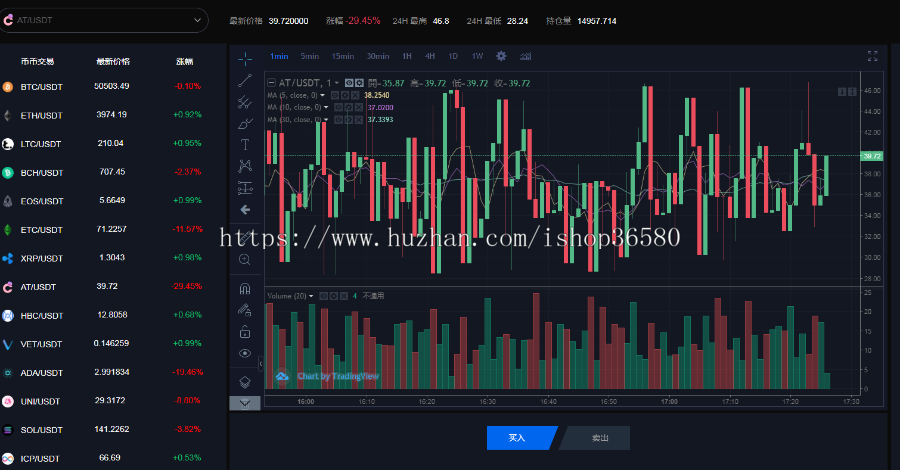The height and width of the screenshot is (470, 900).
Task: Click the drawing toolbar side collapse handle
Action: coord(261,363)
